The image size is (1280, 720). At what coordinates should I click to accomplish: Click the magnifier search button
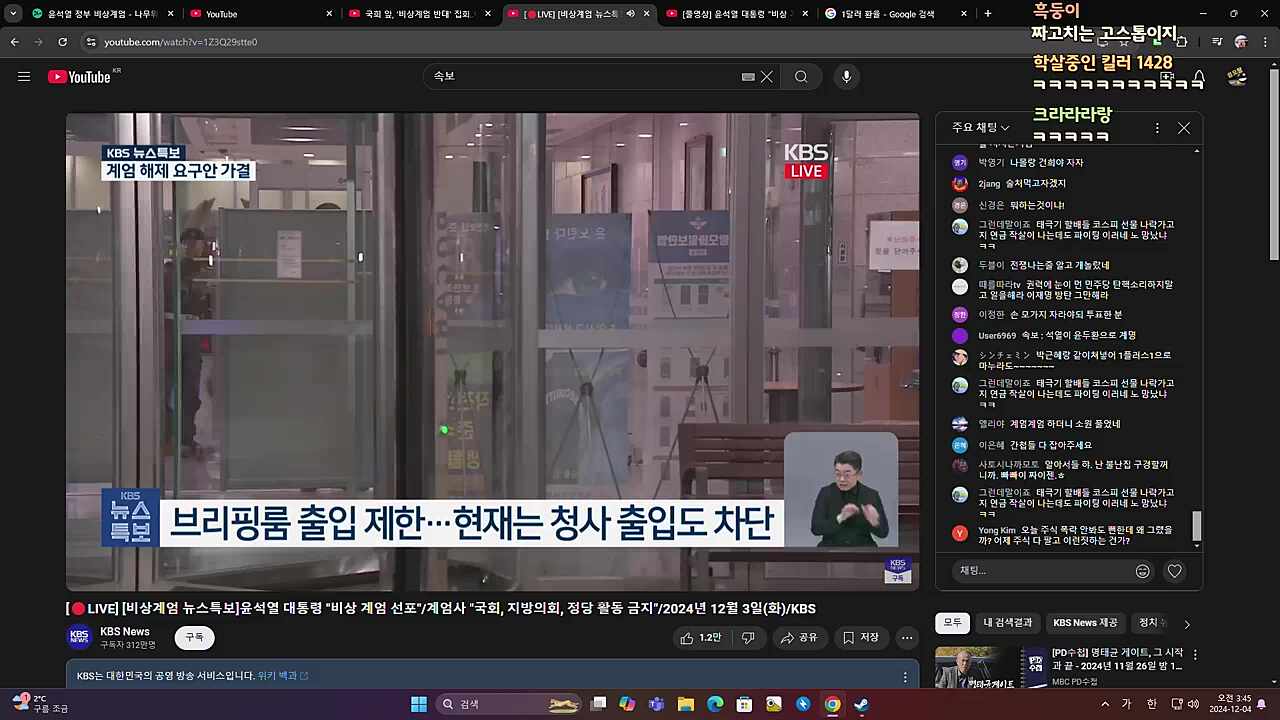(x=801, y=77)
